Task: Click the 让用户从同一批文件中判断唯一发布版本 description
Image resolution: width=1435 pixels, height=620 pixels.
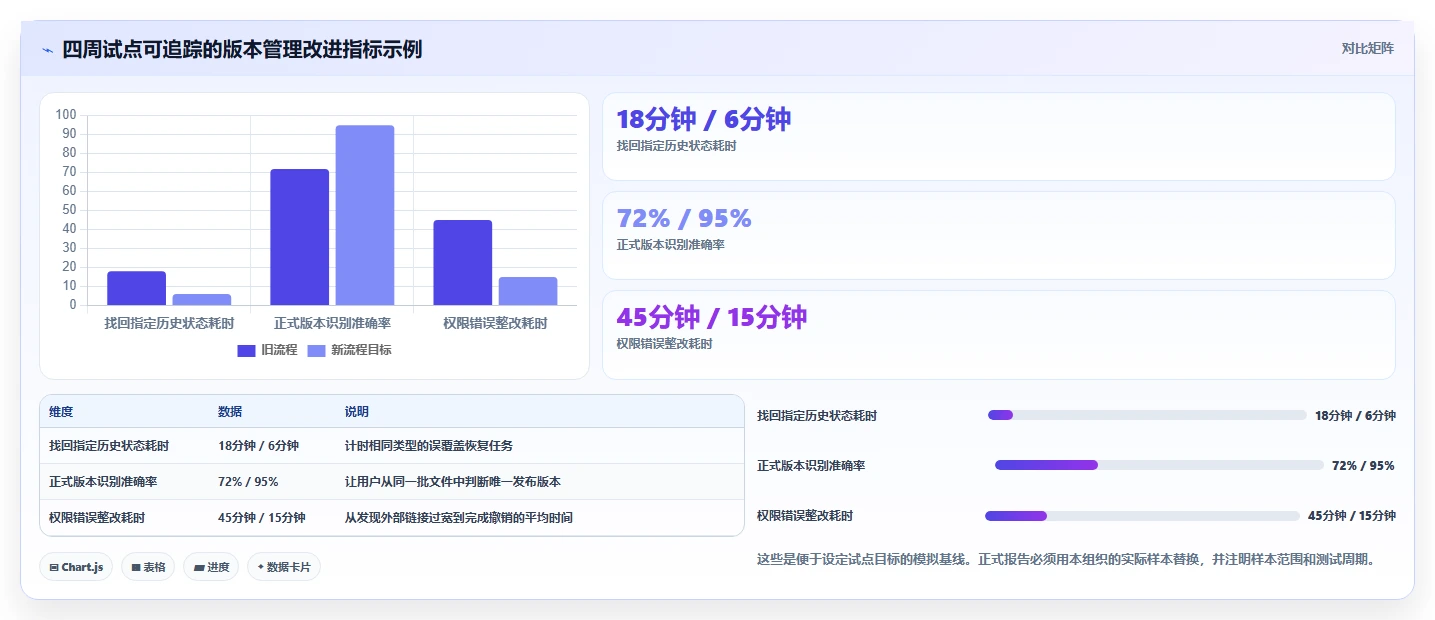Action: (453, 482)
